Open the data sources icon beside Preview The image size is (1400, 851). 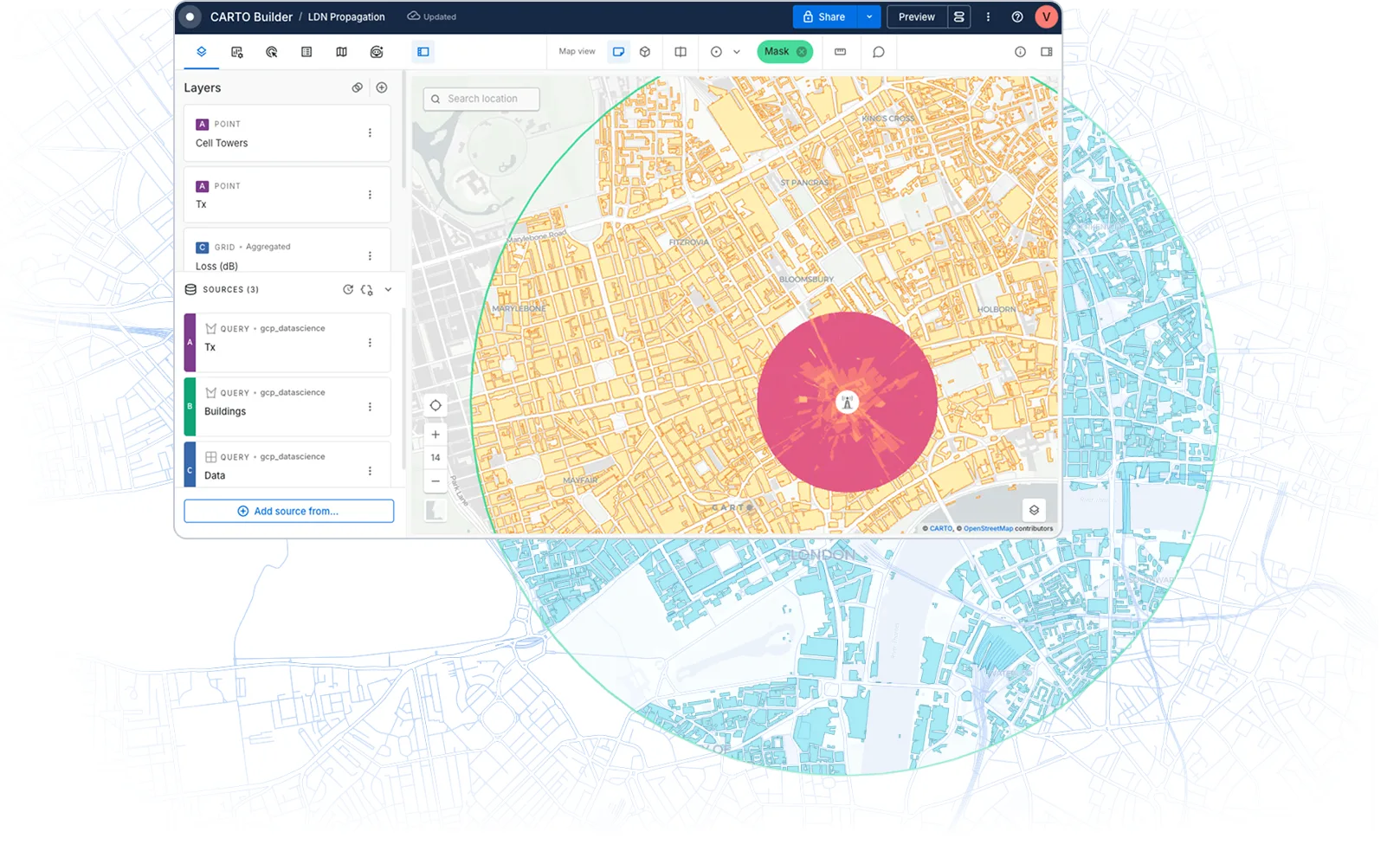coord(958,16)
